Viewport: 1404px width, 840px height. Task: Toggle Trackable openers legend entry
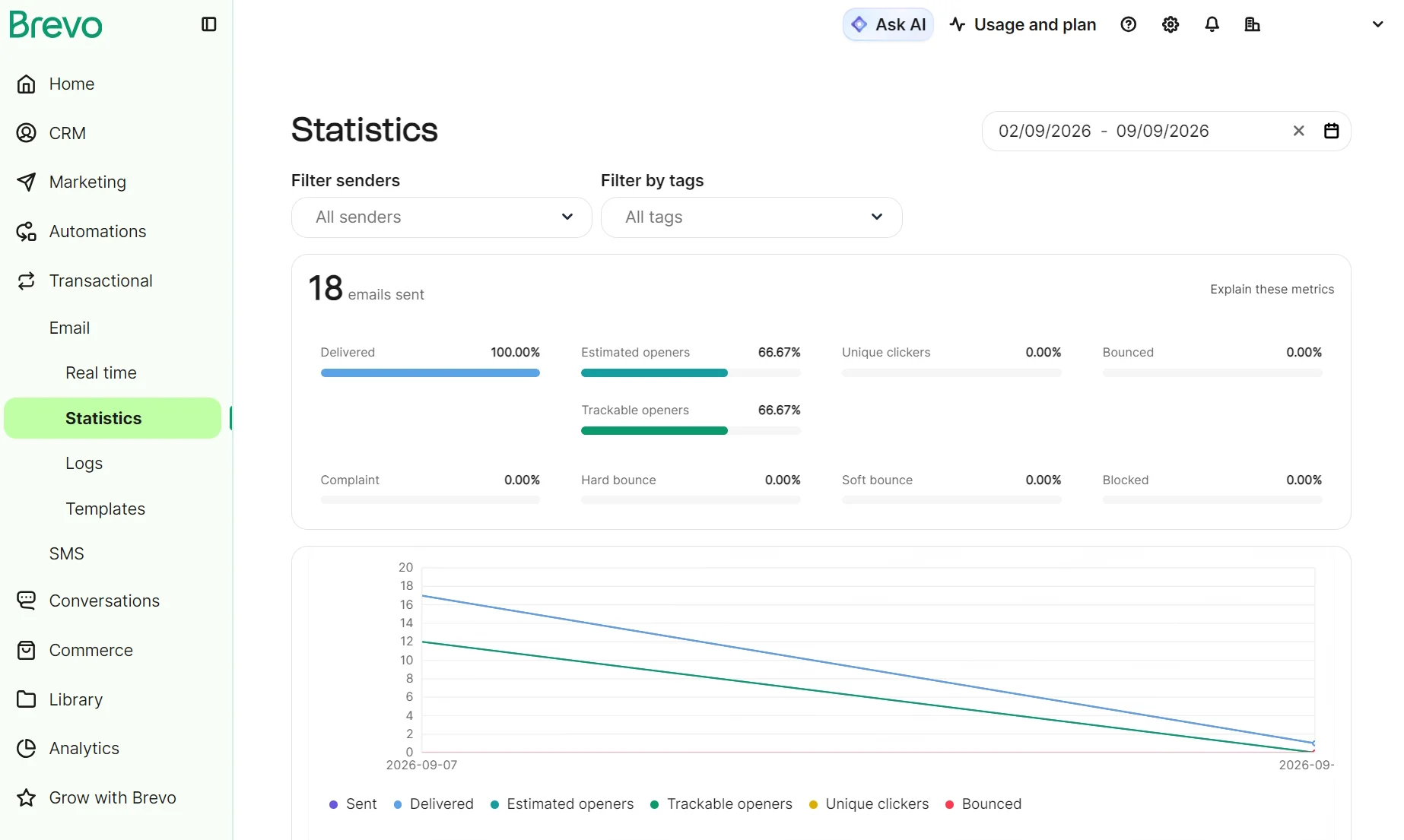pyautogui.click(x=721, y=804)
